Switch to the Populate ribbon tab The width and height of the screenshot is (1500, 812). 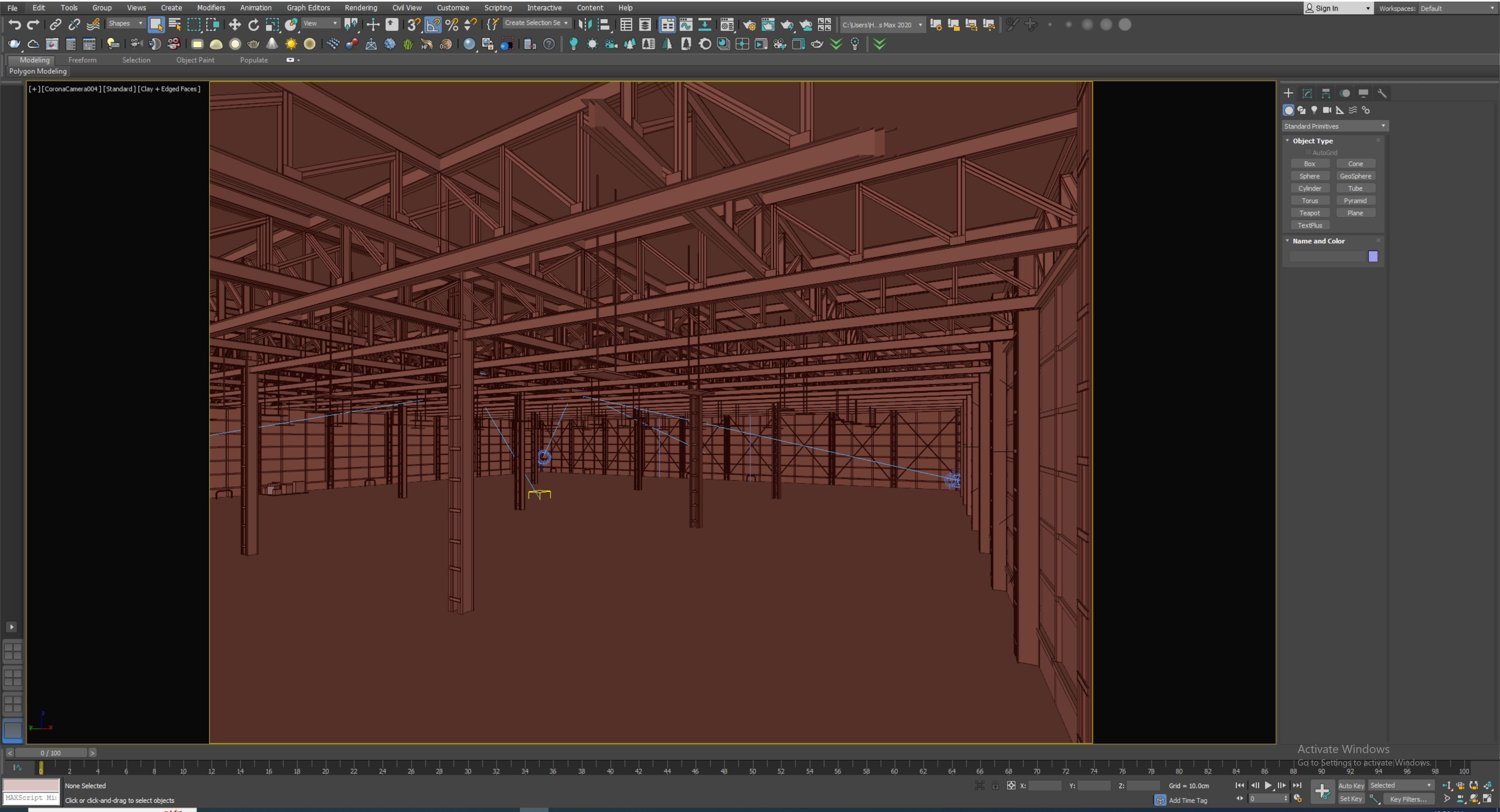click(x=254, y=60)
